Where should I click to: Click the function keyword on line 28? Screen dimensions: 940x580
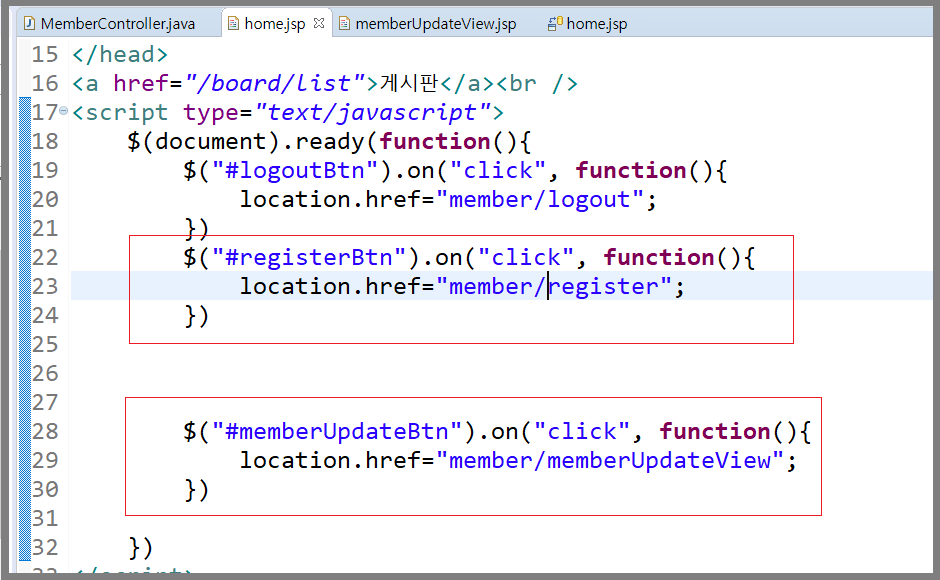pyautogui.click(x=715, y=432)
